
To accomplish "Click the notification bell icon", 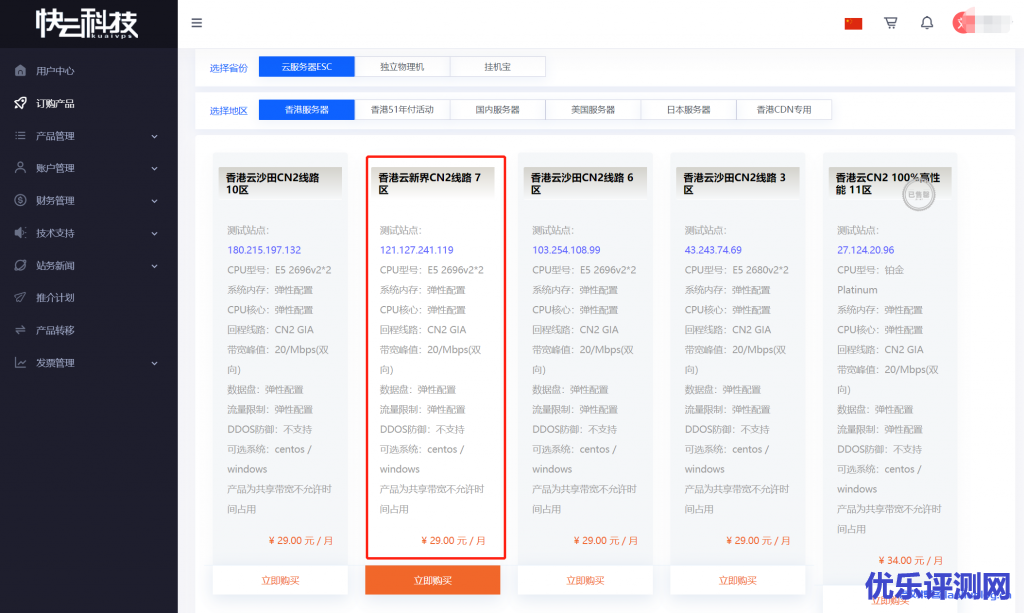I will [927, 23].
